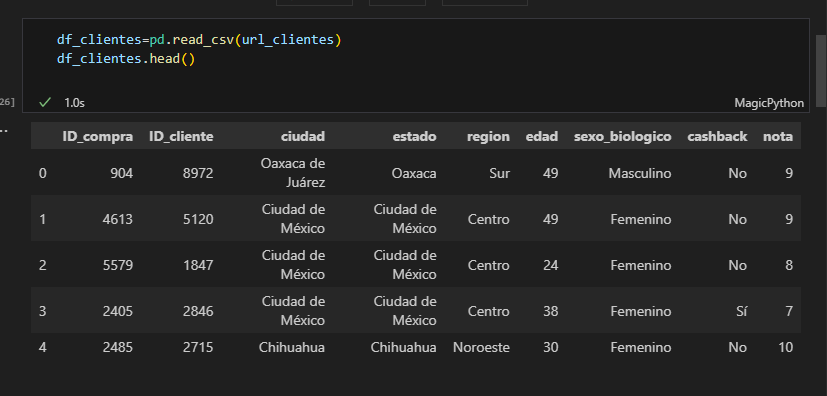Click the ID_compra column header
This screenshot has height=396, width=827.
[98, 137]
